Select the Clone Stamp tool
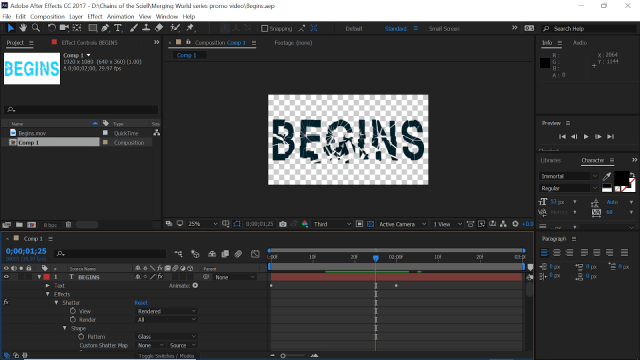 146,28
